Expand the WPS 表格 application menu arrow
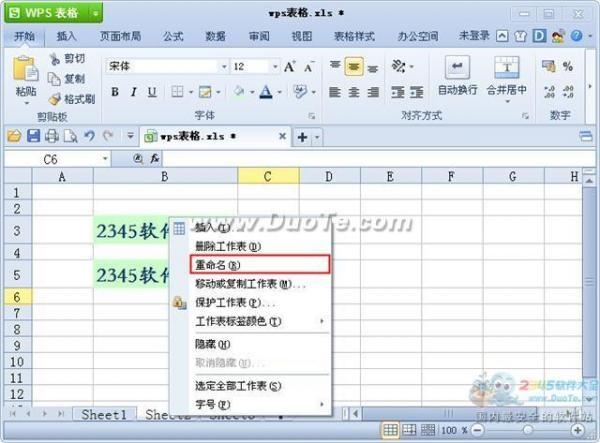Image resolution: width=600 pixels, height=443 pixels. pos(95,13)
